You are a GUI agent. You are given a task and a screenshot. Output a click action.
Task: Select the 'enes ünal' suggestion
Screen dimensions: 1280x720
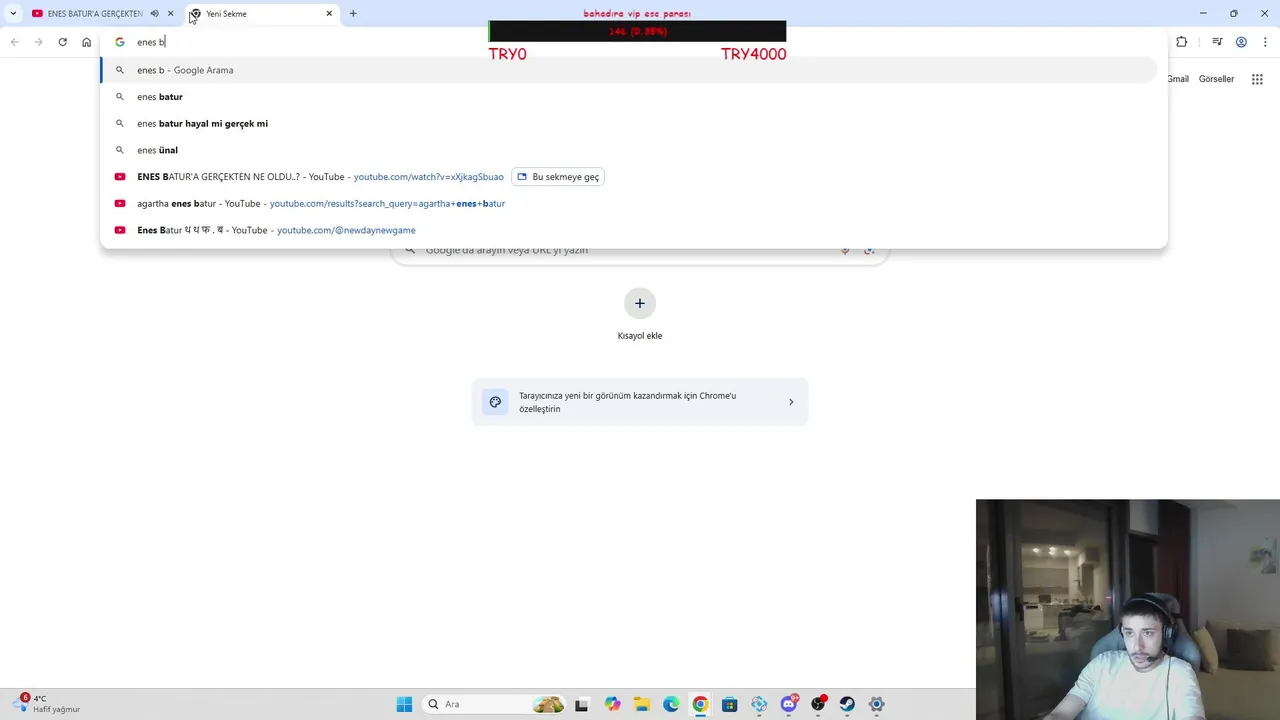click(x=629, y=150)
